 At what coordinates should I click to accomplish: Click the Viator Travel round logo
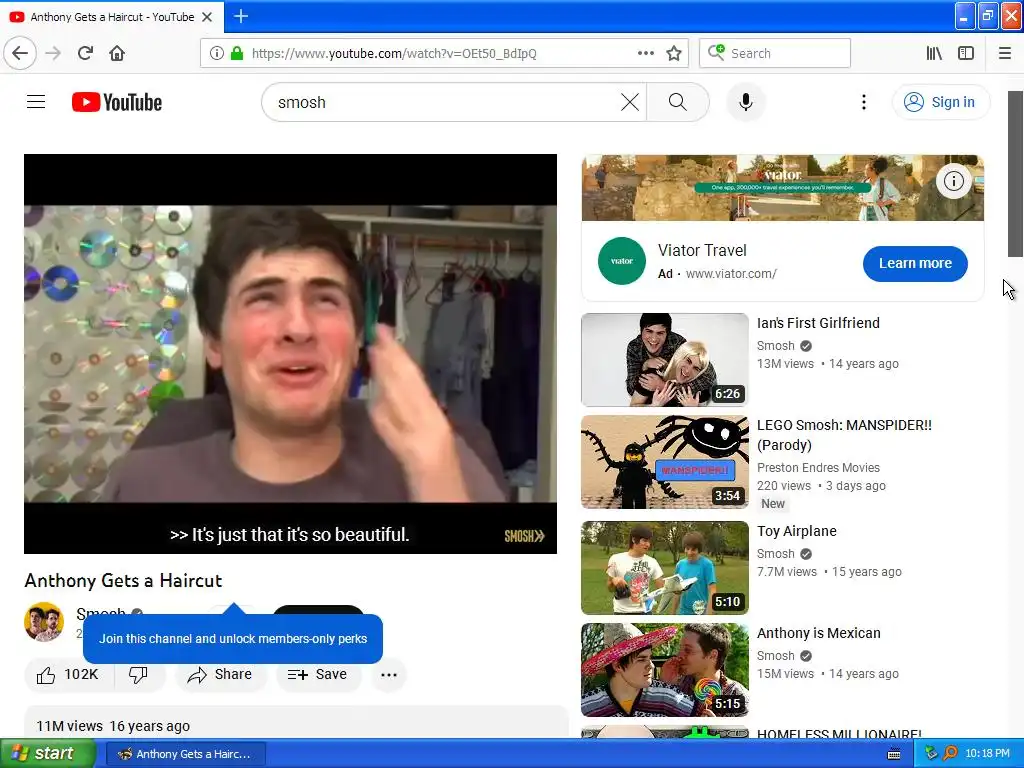622,261
